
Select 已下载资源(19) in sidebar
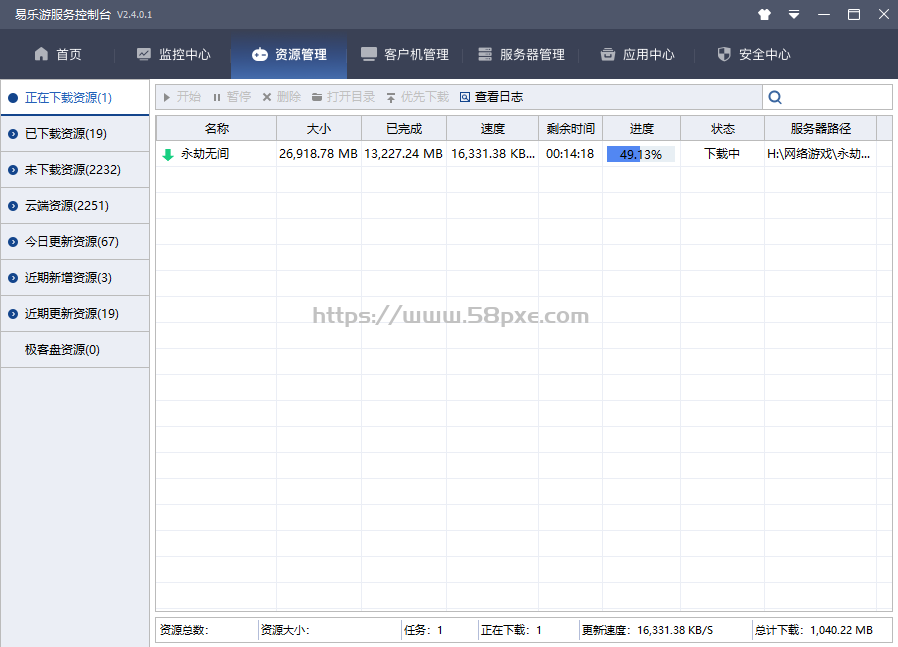point(75,133)
